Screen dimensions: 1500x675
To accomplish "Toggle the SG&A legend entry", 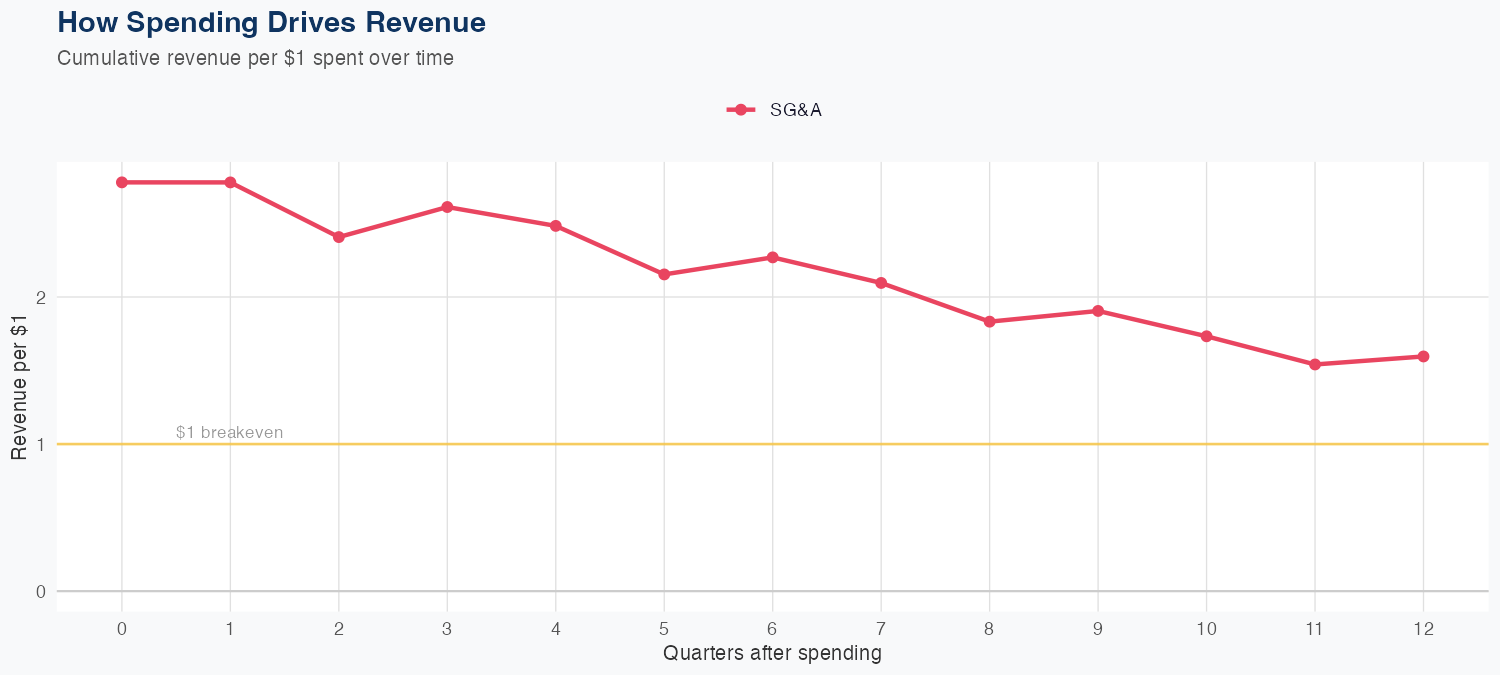I will pos(795,110).
